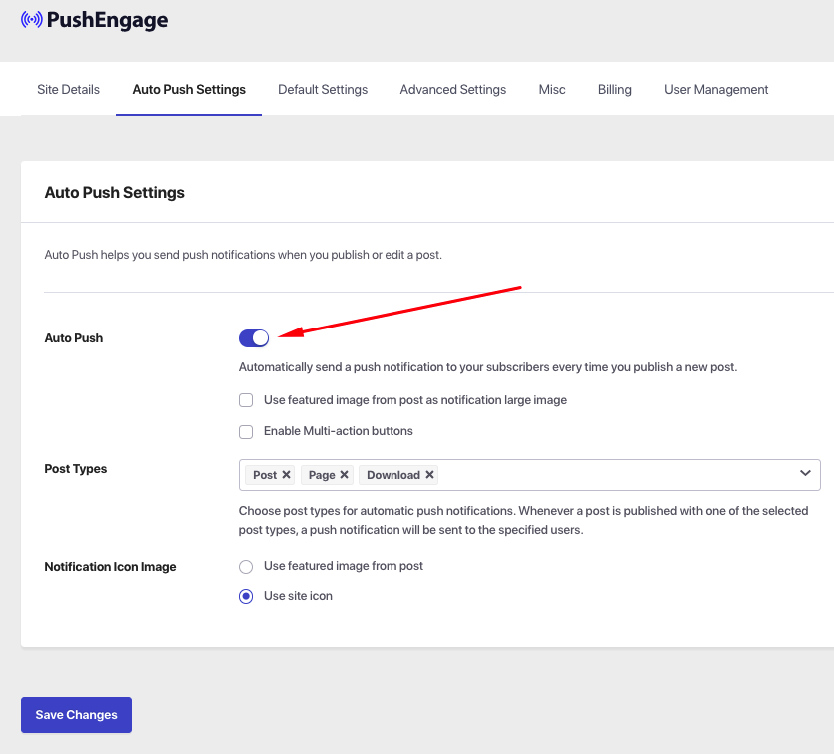Select the Auto Push Settings tab

(x=189, y=90)
